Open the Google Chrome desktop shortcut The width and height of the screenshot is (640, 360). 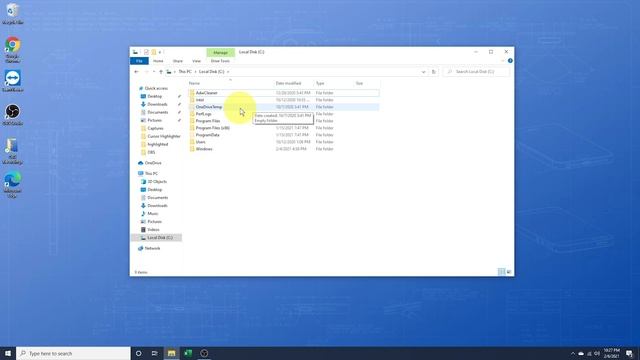click(x=13, y=50)
